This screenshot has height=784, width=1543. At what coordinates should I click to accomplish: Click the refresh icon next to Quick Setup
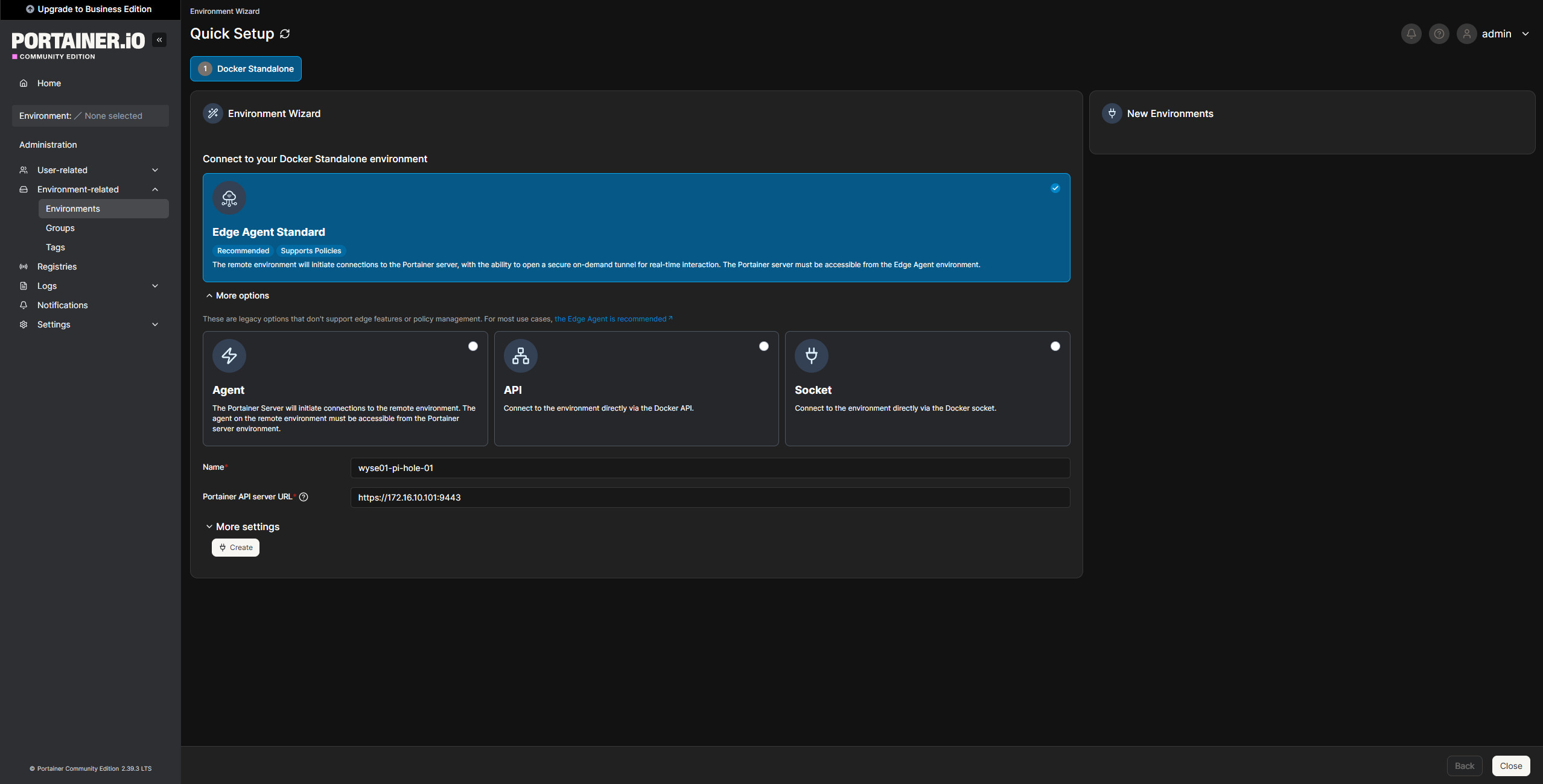click(x=285, y=34)
